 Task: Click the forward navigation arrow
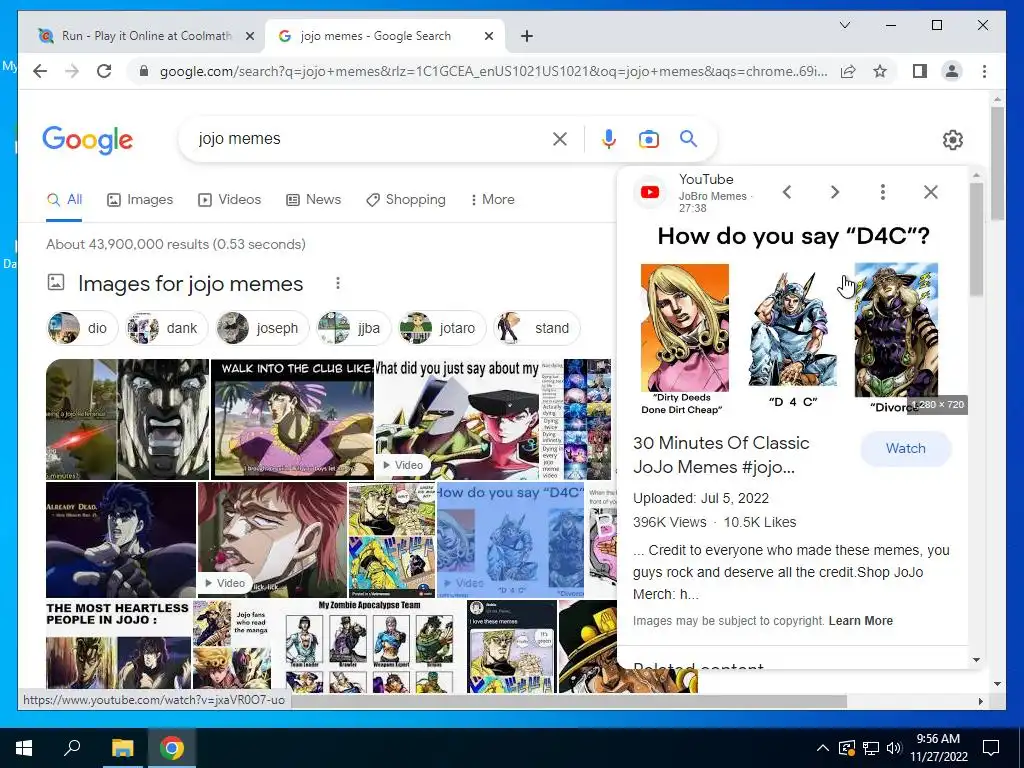72,71
